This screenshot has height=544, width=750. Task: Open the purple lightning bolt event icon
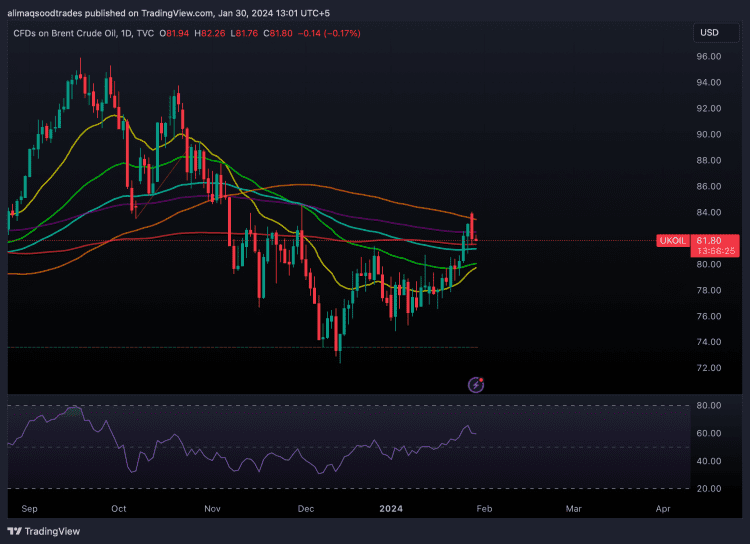[x=478, y=384]
